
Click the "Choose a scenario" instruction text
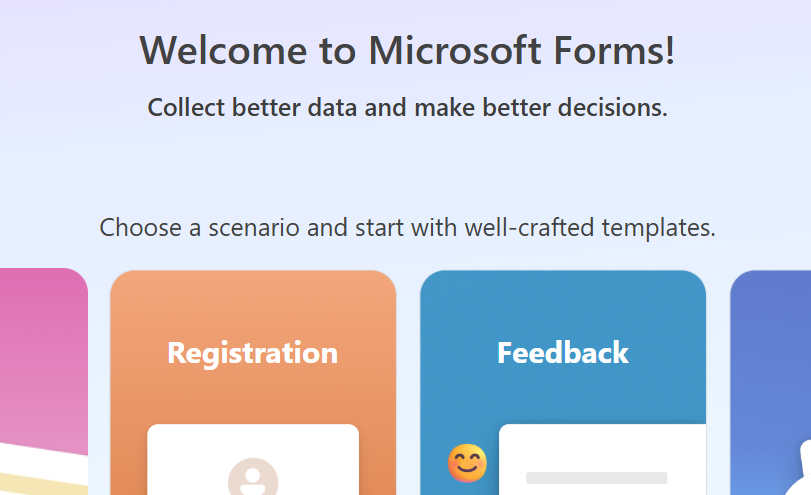(x=407, y=228)
